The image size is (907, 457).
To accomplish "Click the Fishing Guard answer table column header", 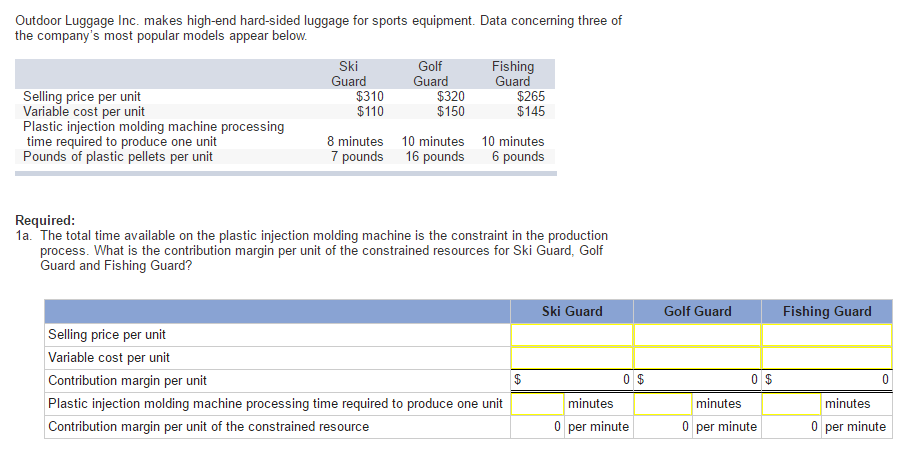I will 827,311.
